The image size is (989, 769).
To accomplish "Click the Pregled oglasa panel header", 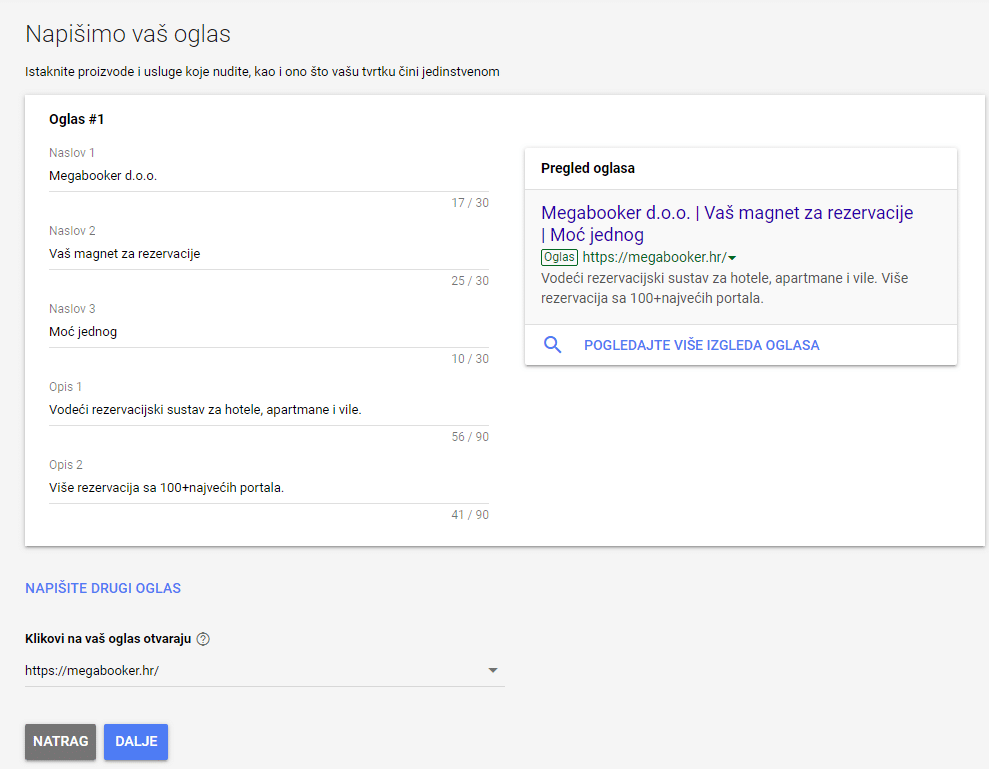I will point(588,168).
